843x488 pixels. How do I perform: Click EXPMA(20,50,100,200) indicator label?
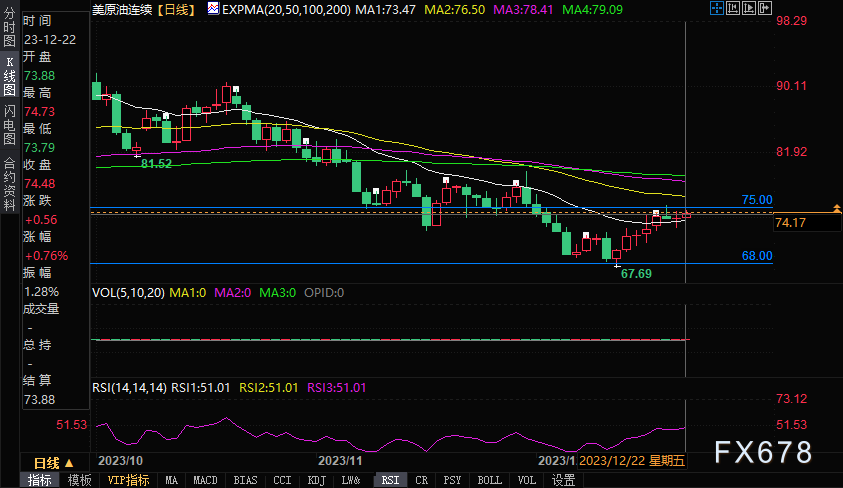(x=287, y=9)
